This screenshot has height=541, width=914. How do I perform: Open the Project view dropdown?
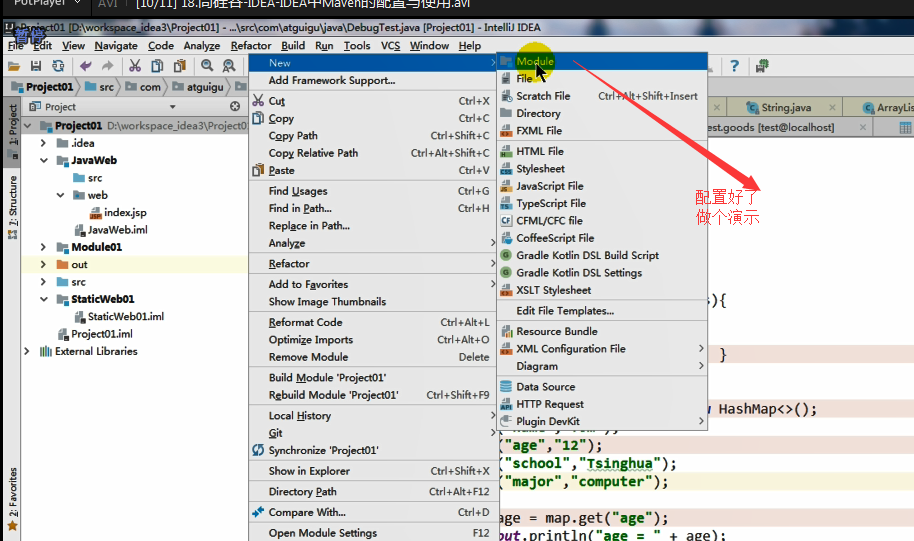pyautogui.click(x=173, y=107)
